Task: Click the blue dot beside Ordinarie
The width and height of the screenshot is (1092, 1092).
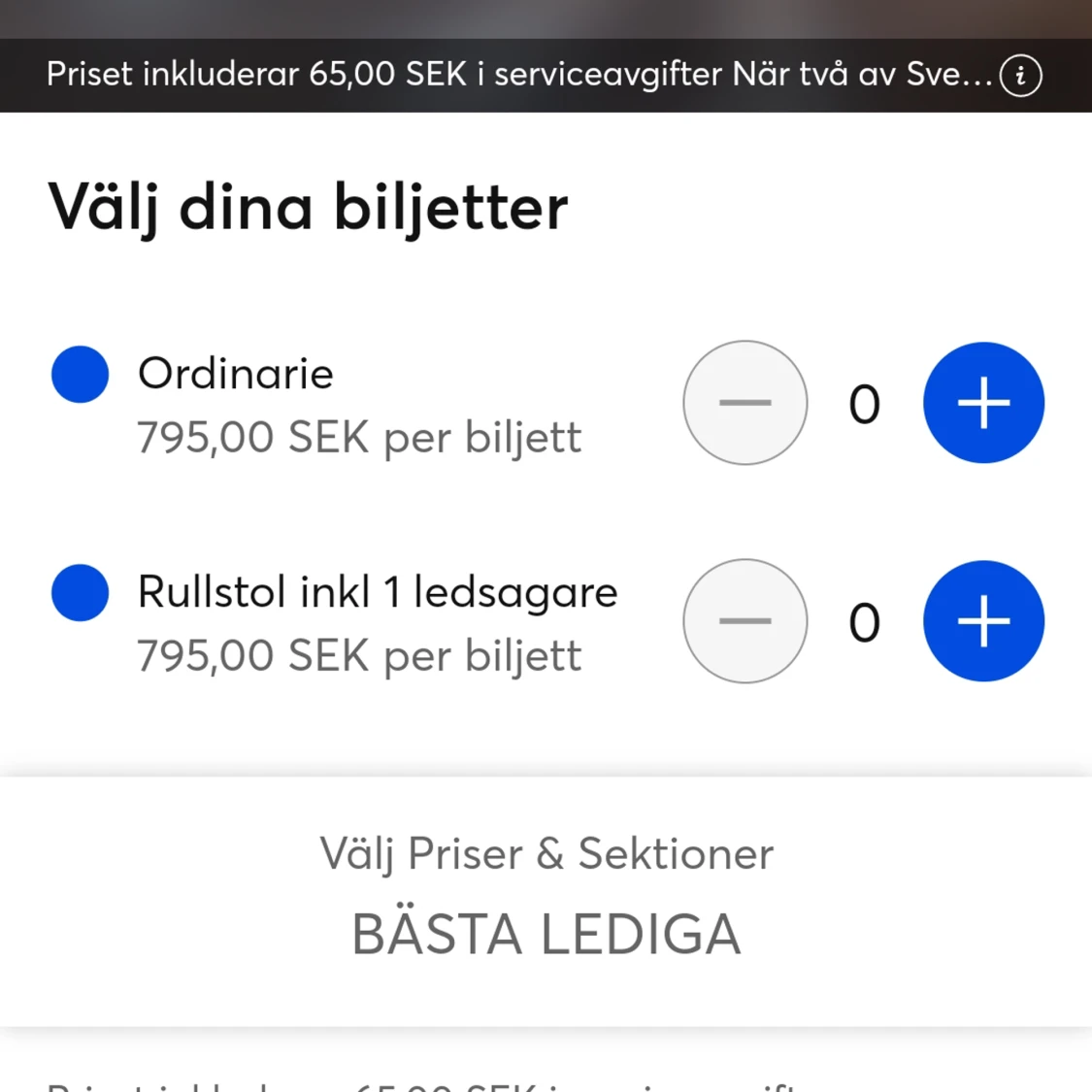Action: click(80, 374)
